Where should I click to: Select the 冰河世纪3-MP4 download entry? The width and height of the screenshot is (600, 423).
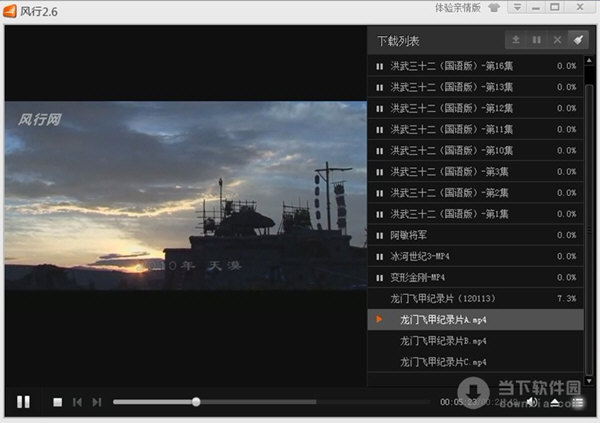point(475,256)
